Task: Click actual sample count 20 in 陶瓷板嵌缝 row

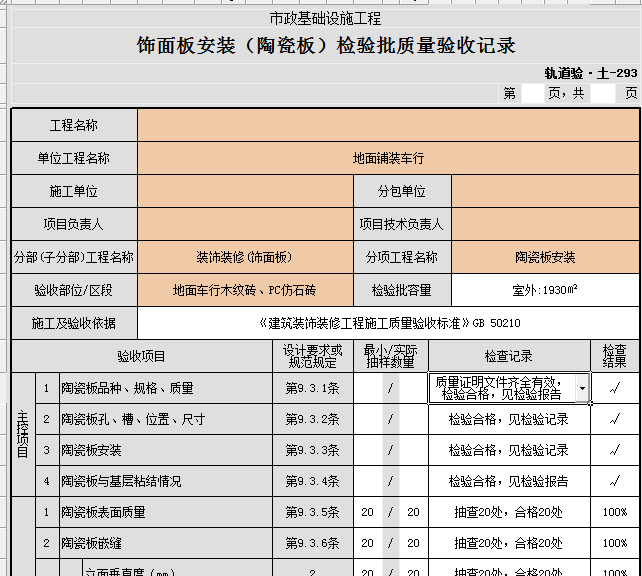Action: point(413,543)
